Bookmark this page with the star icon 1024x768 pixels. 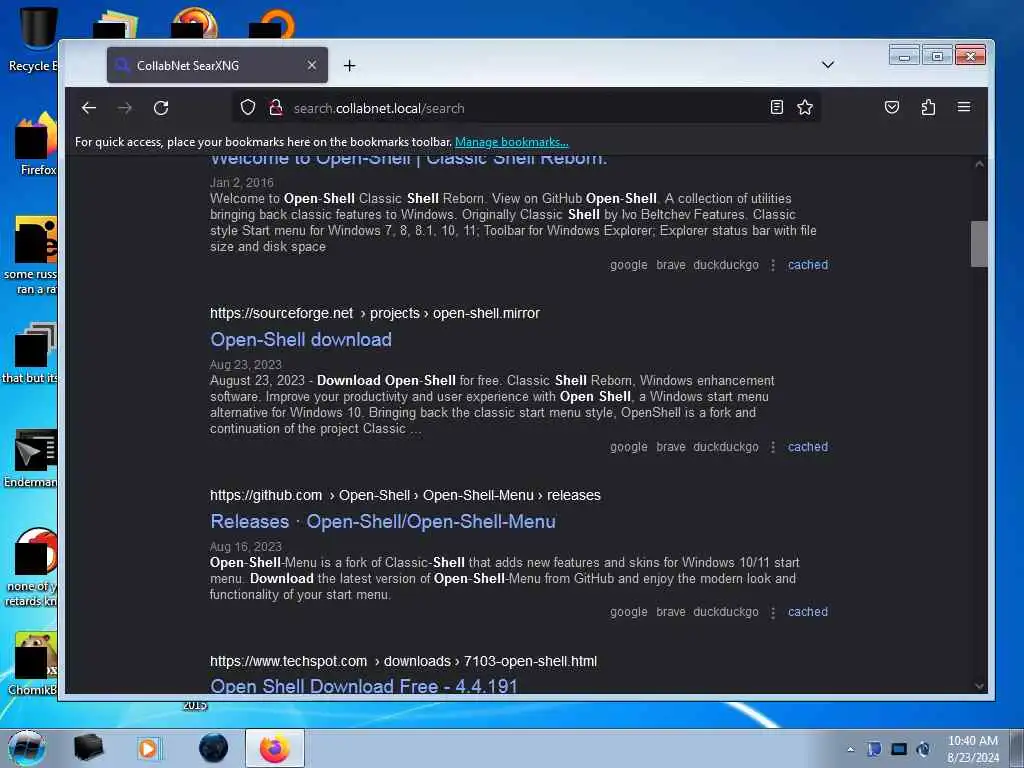tap(805, 107)
